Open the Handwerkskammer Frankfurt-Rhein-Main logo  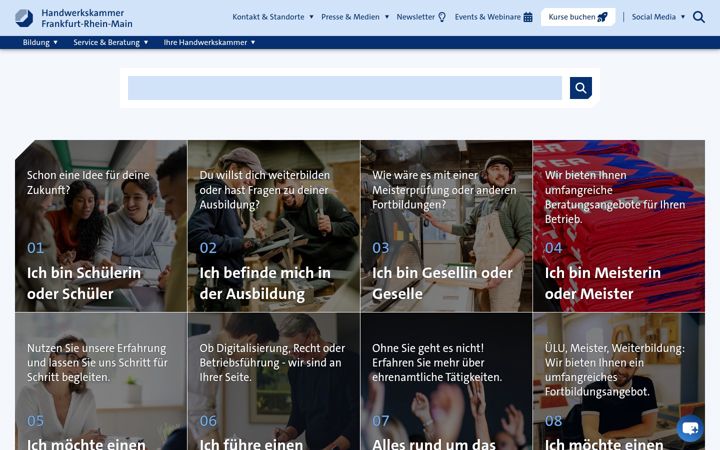point(73,18)
